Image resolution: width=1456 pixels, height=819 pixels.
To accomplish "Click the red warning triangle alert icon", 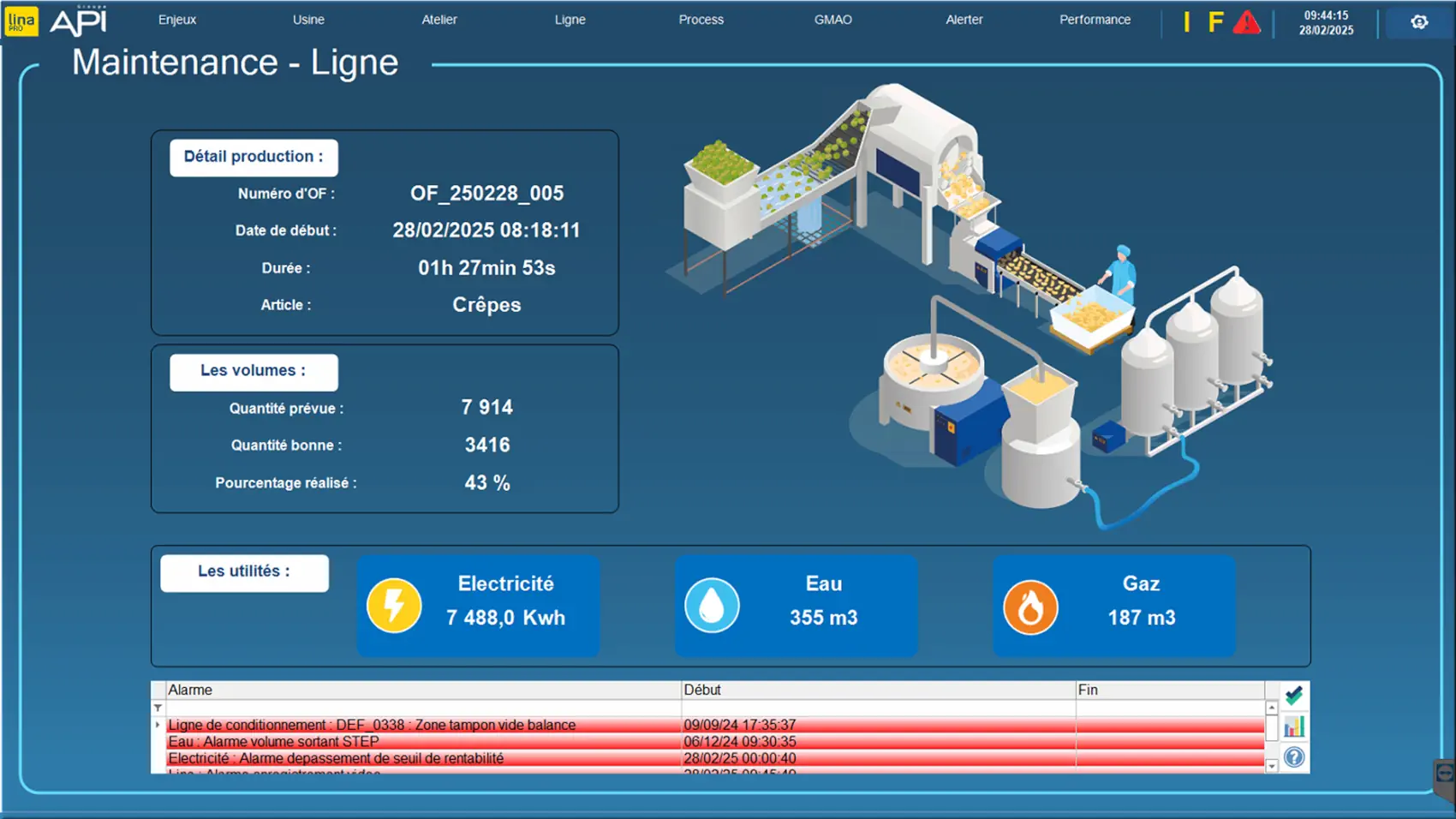I will [x=1246, y=22].
